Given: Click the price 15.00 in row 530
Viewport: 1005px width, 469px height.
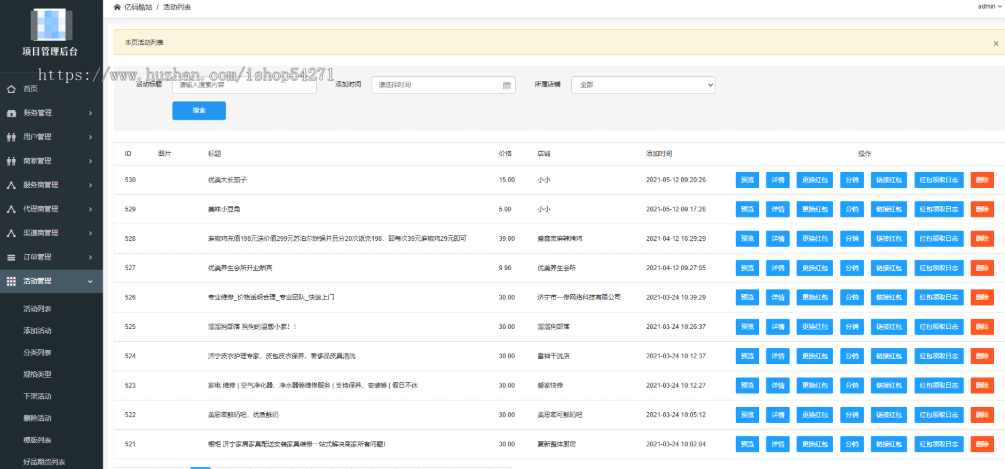Looking at the screenshot, I should tap(507, 180).
